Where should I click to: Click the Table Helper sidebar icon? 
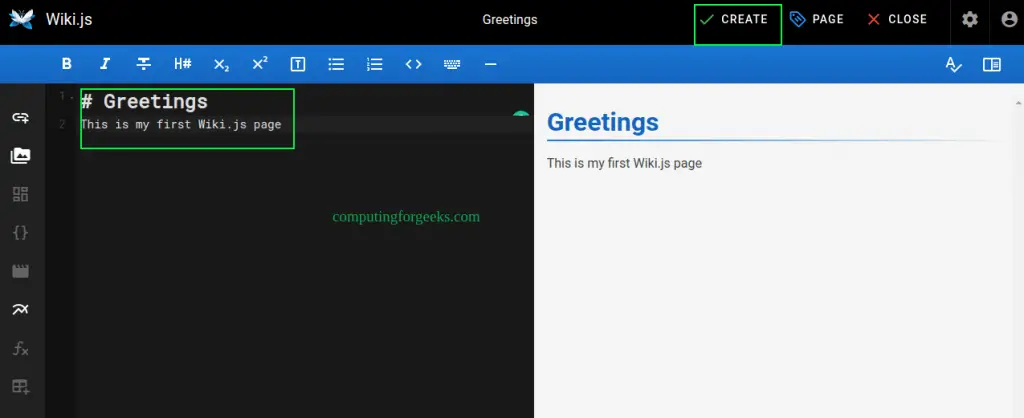tap(21, 387)
